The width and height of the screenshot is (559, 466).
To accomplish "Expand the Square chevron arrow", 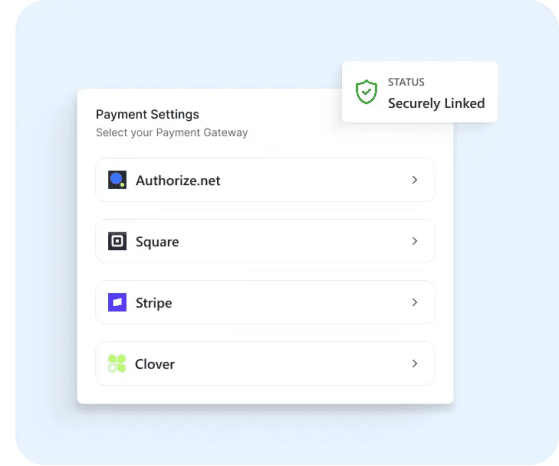I will pyautogui.click(x=415, y=241).
